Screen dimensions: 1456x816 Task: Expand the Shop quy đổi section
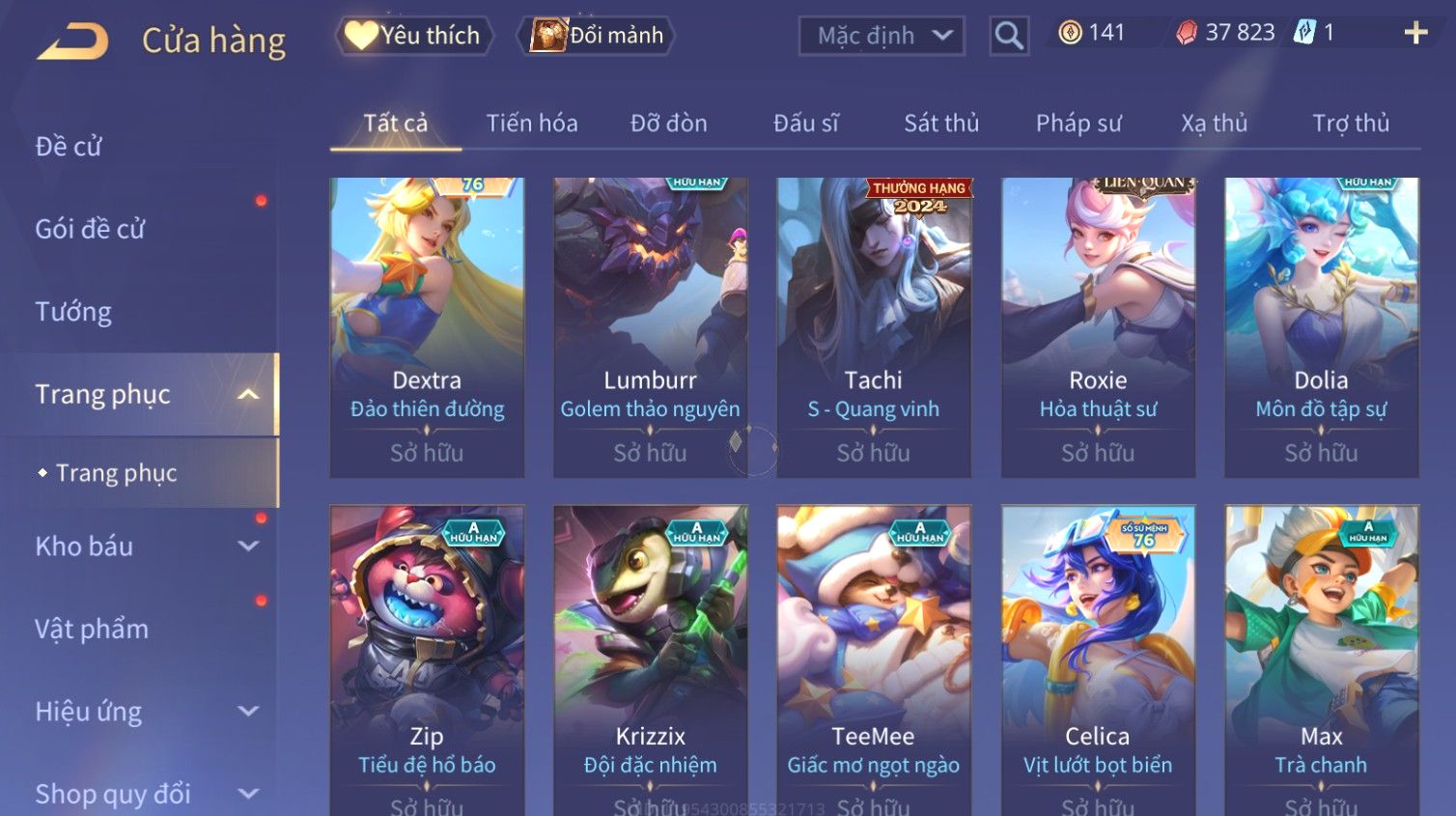248,794
